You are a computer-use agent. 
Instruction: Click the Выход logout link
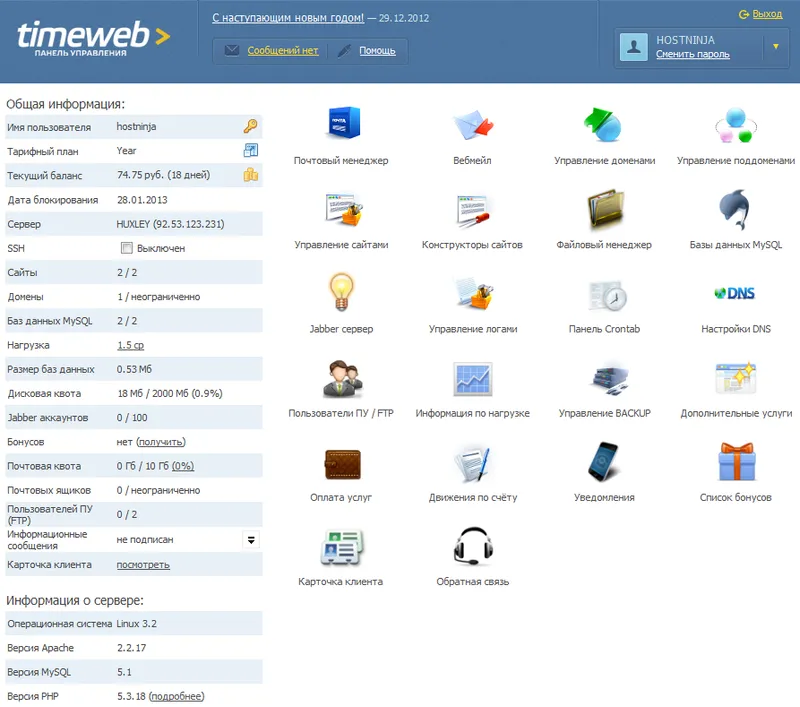[767, 14]
